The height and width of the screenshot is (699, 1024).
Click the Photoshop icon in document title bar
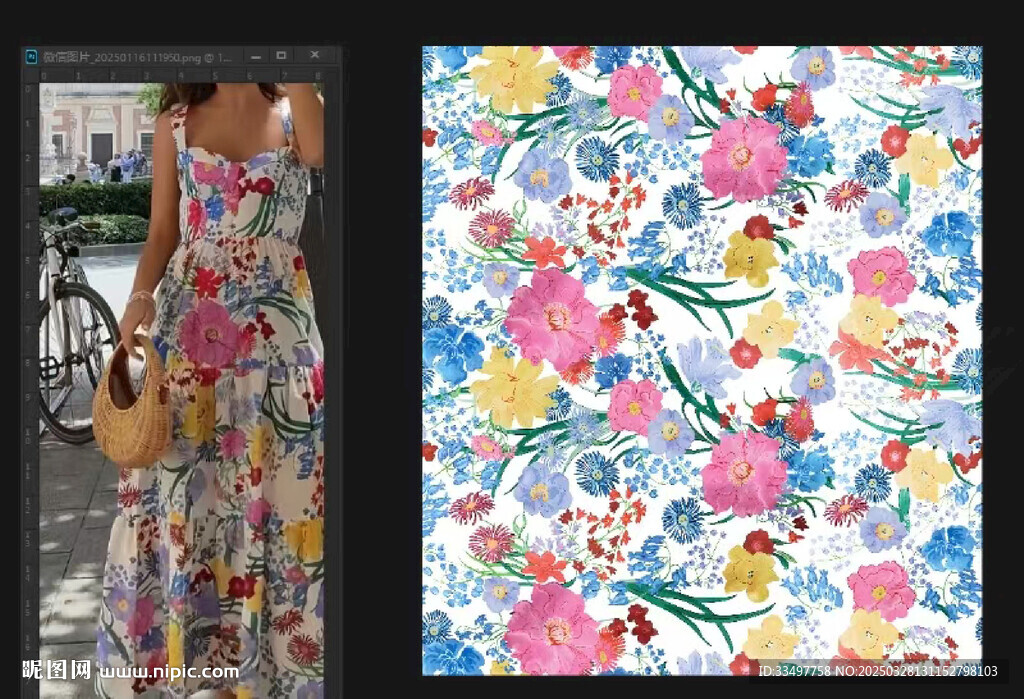[31, 57]
